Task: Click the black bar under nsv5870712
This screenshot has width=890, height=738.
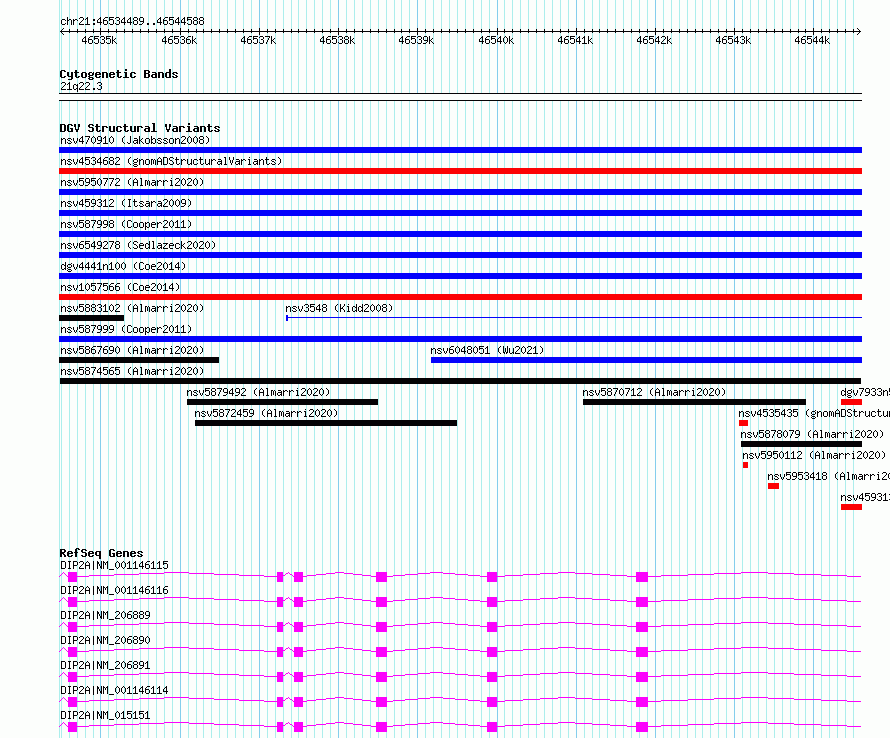Action: (x=694, y=402)
